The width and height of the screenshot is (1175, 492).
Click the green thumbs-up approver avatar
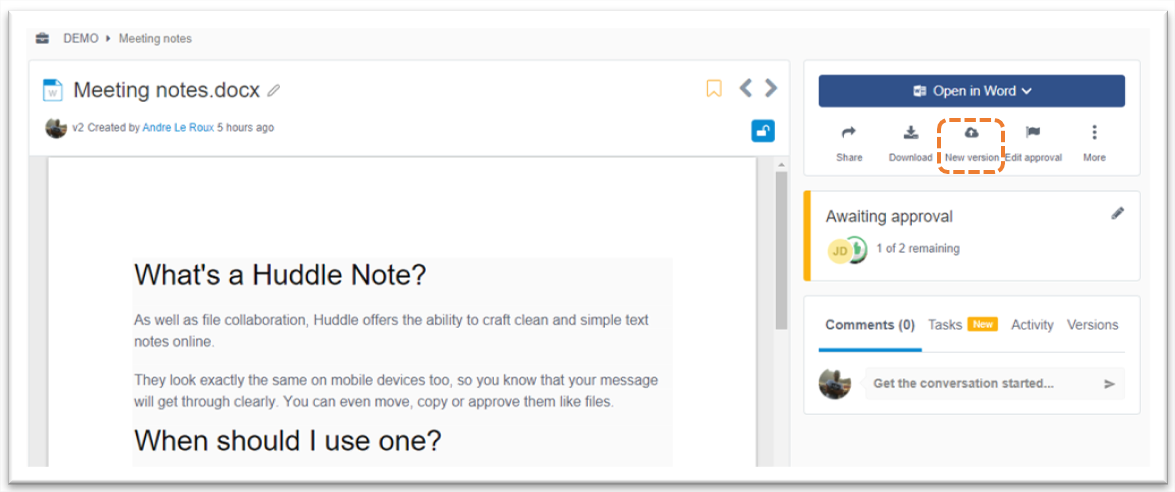857,249
